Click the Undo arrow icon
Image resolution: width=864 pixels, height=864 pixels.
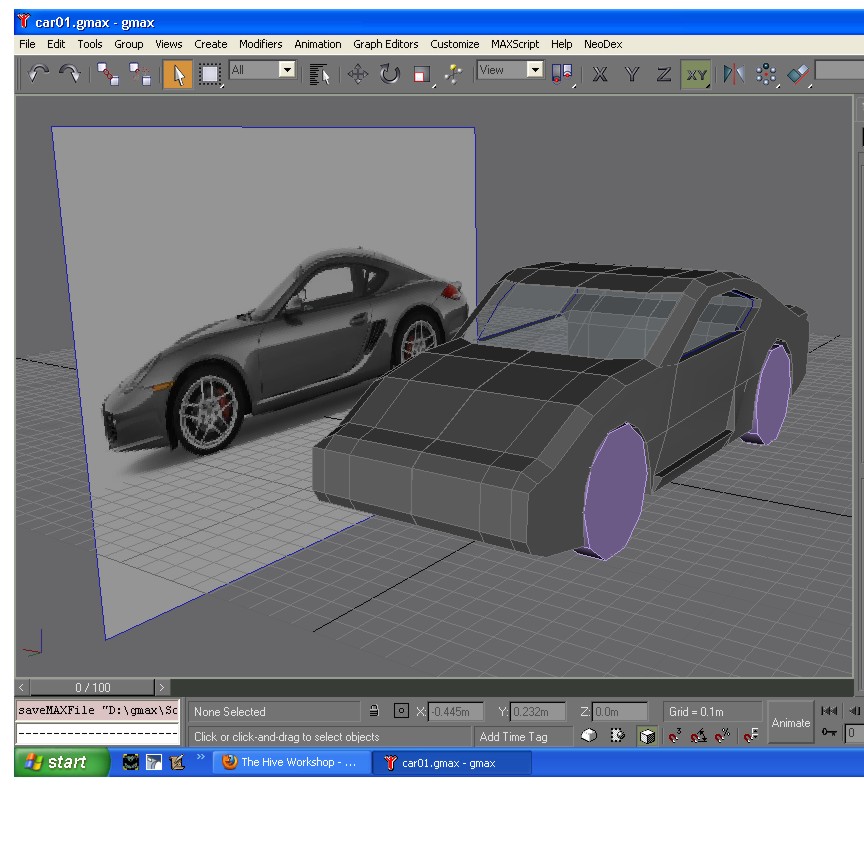[38, 73]
